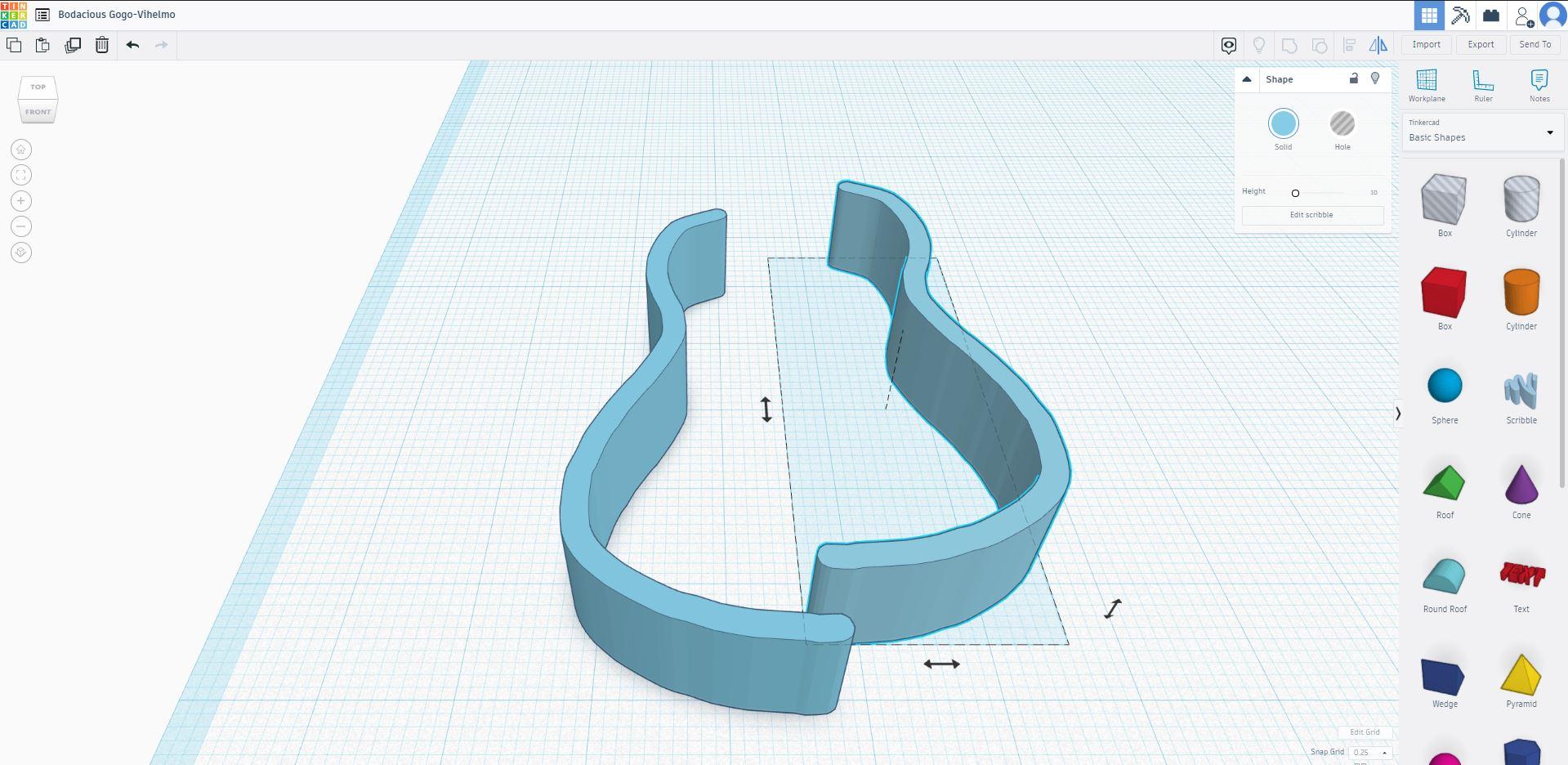Click the Export button
1568x765 pixels.
(x=1481, y=45)
